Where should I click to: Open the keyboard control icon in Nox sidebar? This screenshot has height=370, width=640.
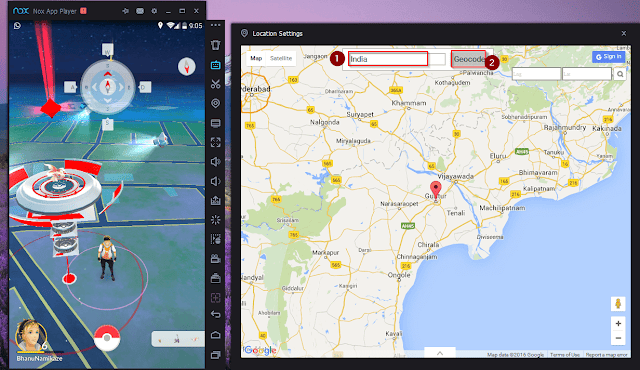[x=216, y=65]
